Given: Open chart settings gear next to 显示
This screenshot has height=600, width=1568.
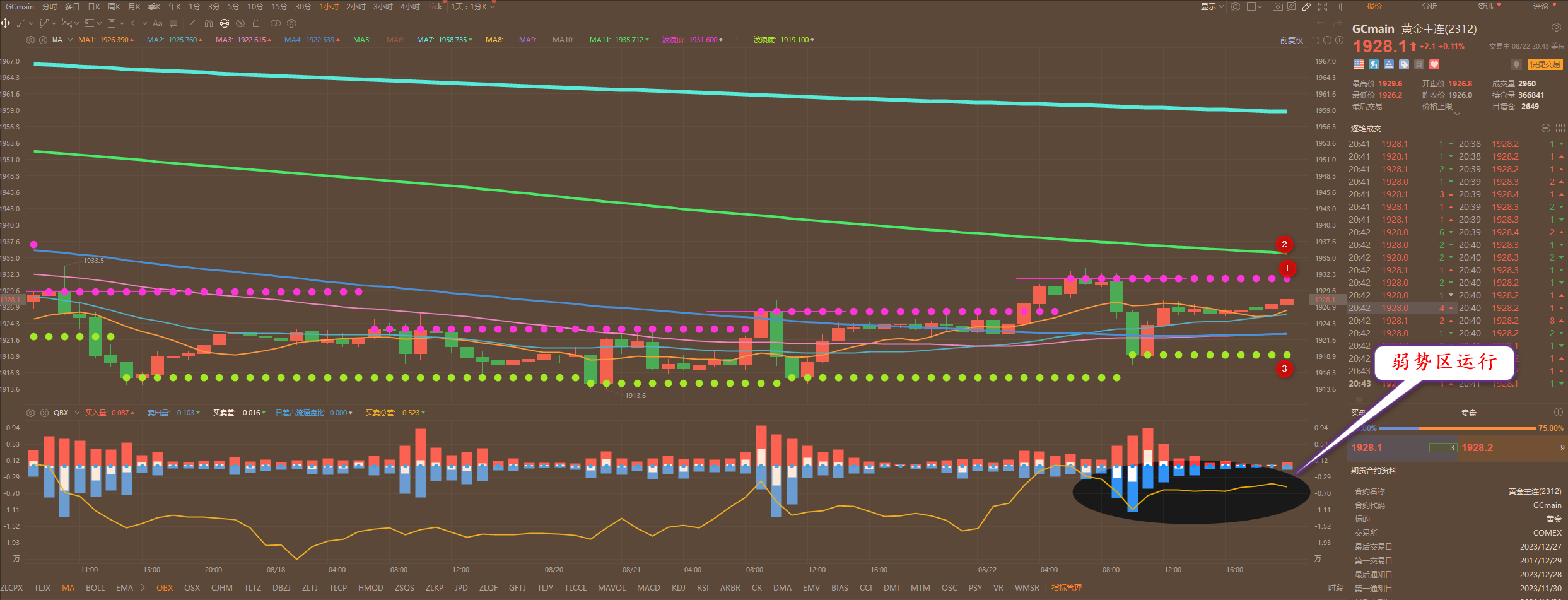Looking at the screenshot, I should [1236, 7].
